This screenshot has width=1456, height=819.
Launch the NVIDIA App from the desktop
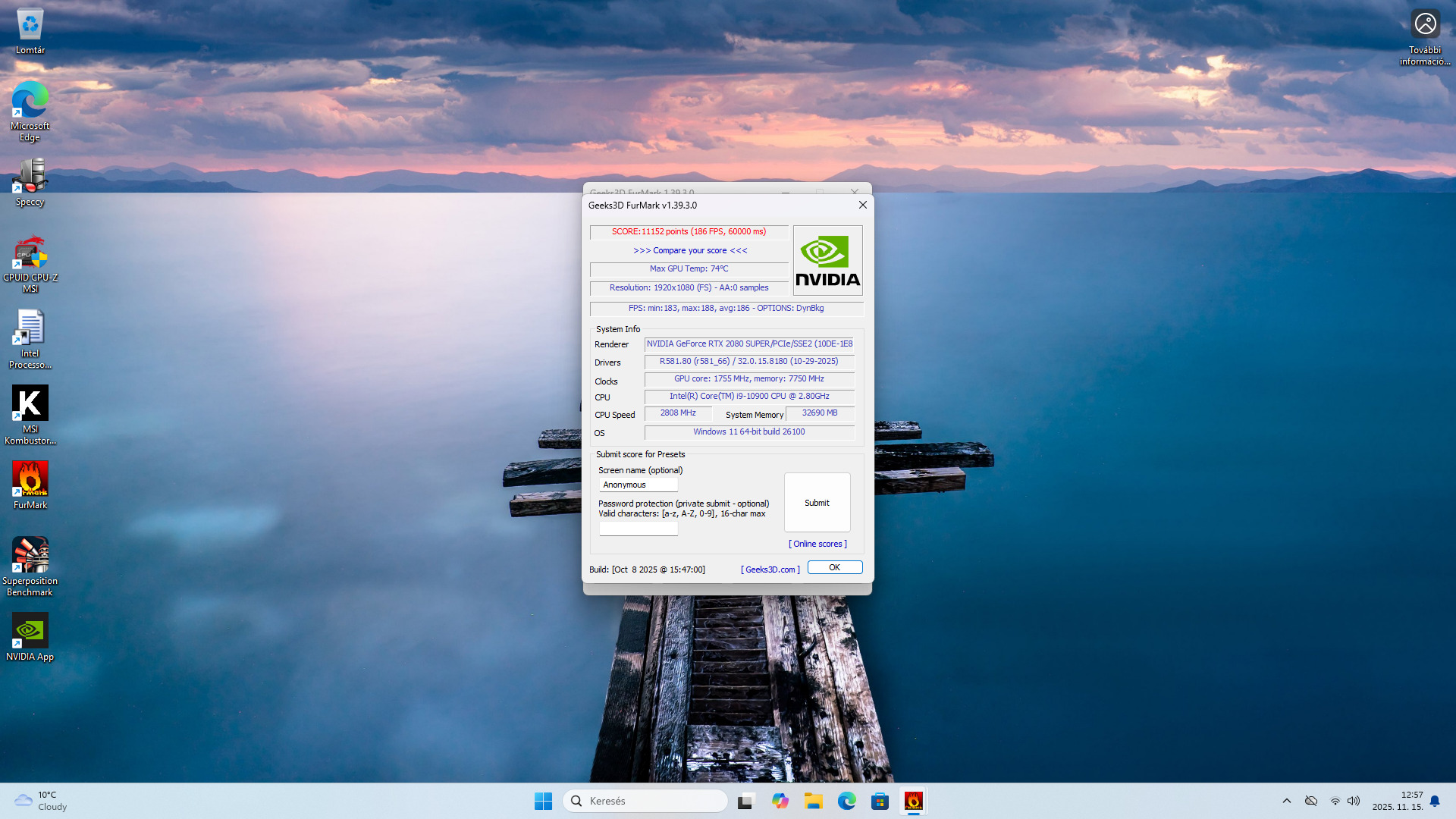point(30,629)
